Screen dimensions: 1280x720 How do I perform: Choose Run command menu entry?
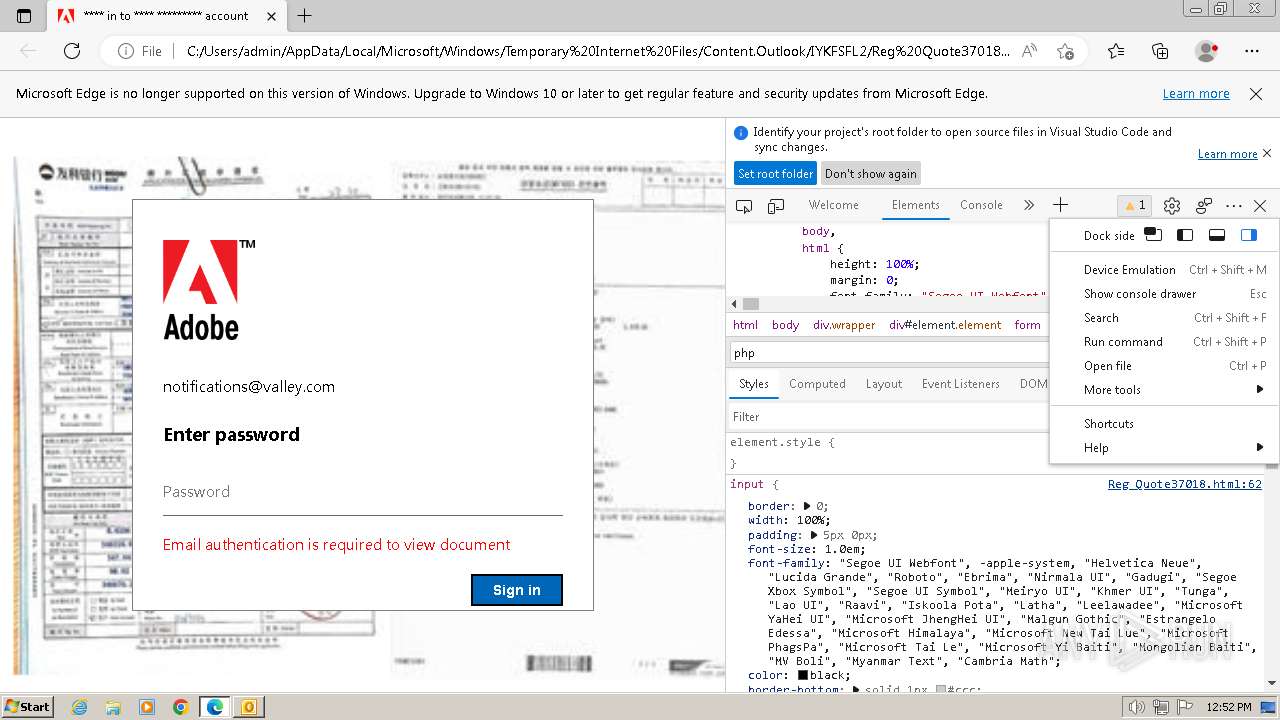(1164, 342)
